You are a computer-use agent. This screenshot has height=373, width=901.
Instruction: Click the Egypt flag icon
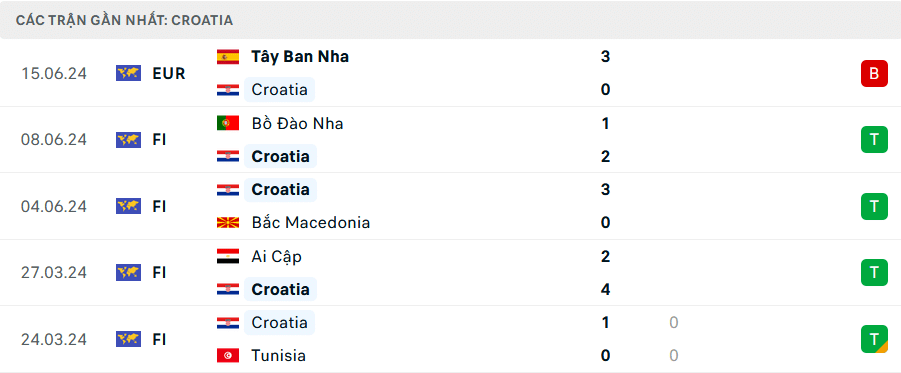(228, 256)
